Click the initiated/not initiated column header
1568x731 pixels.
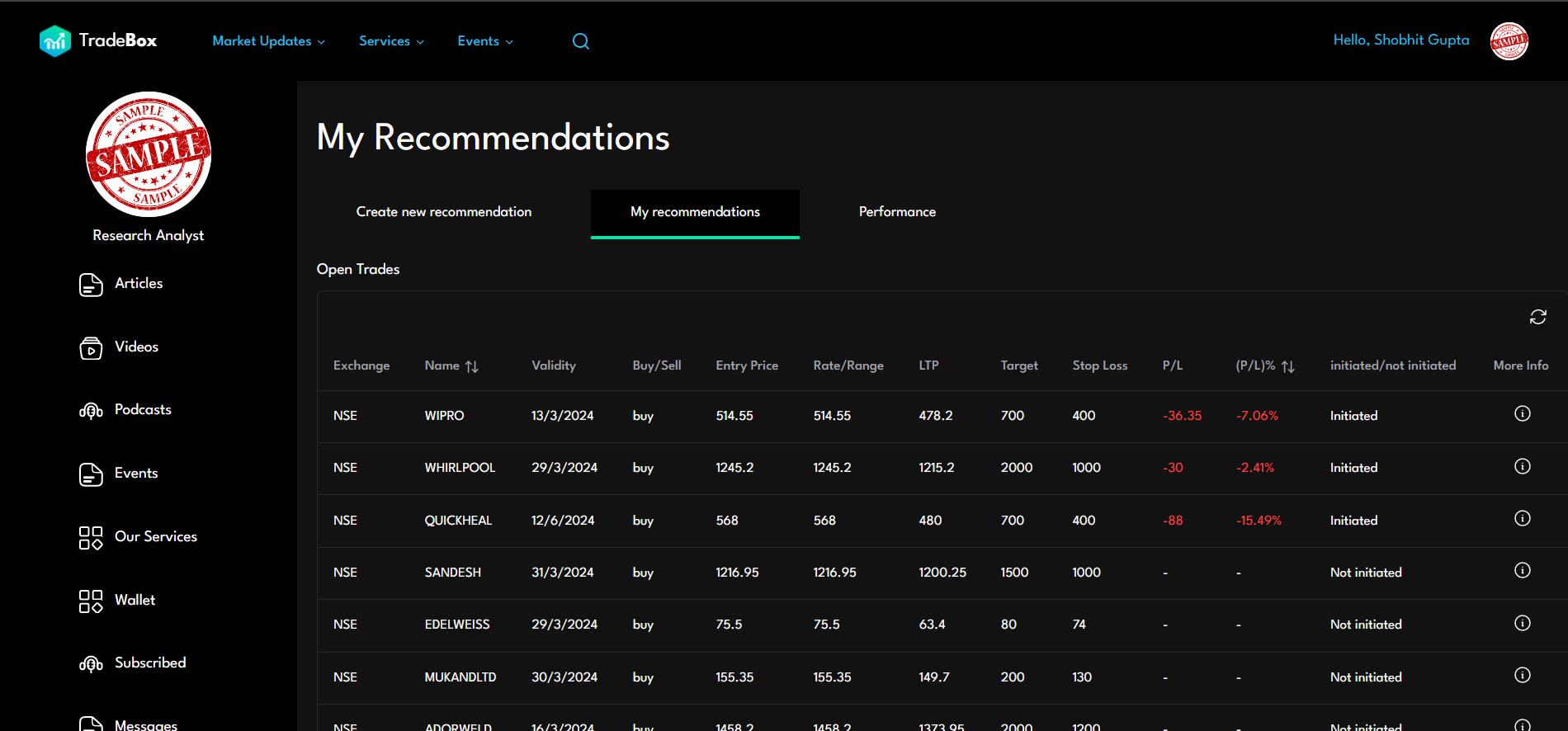pos(1393,365)
